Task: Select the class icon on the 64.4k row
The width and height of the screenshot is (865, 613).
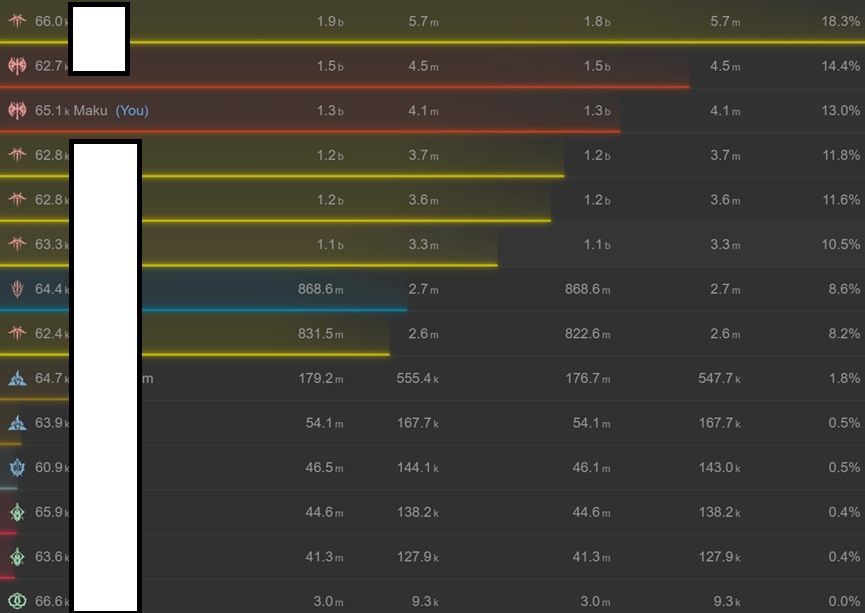Action: 17,289
